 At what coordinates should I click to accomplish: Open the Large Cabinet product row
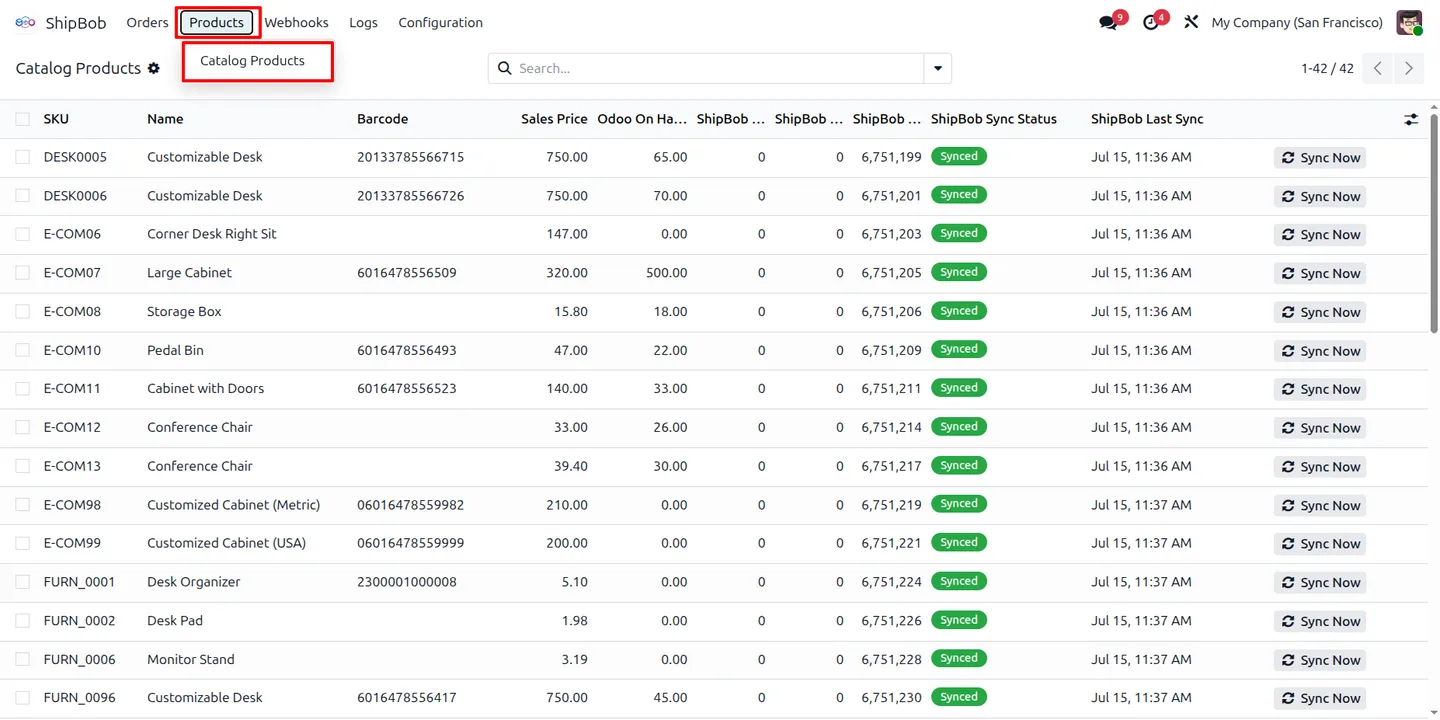pos(715,273)
